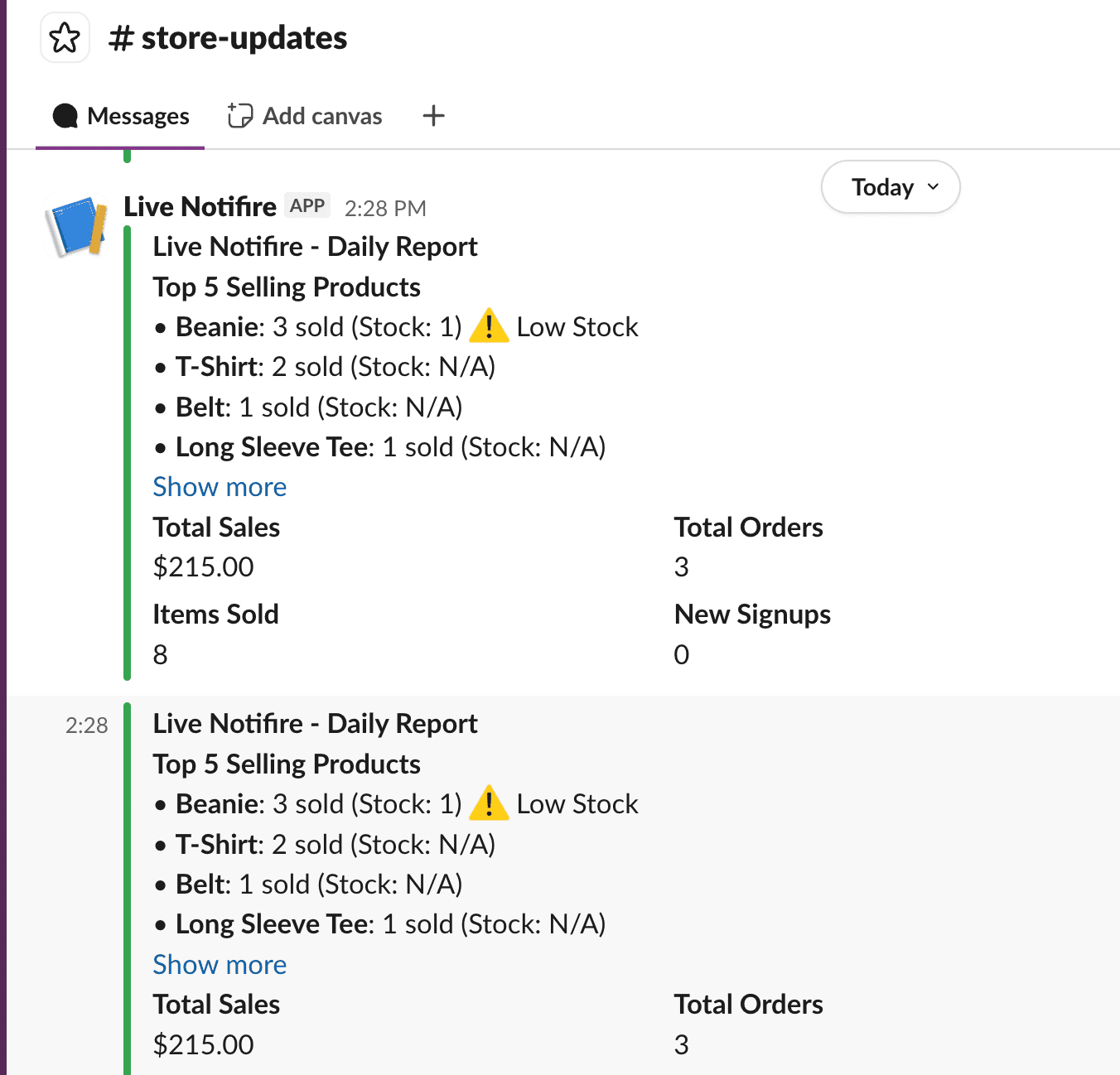
Task: Click the 2:28 PM message timestamp
Action: [384, 208]
